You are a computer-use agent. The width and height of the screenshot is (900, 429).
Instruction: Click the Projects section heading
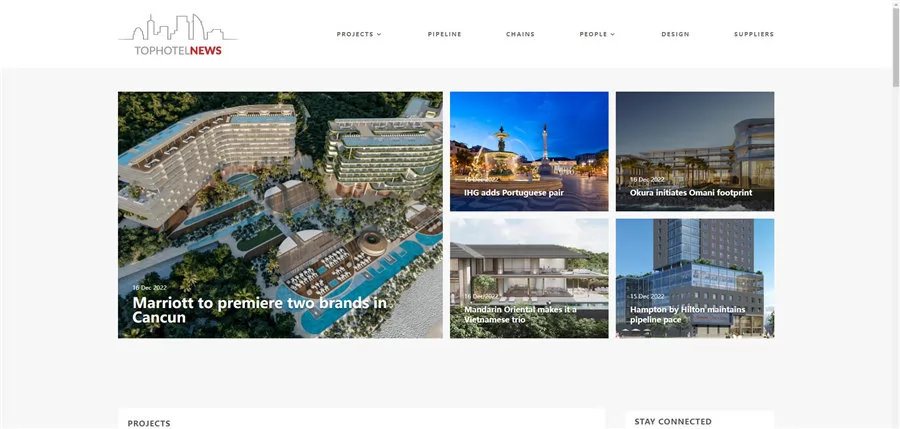click(x=149, y=423)
